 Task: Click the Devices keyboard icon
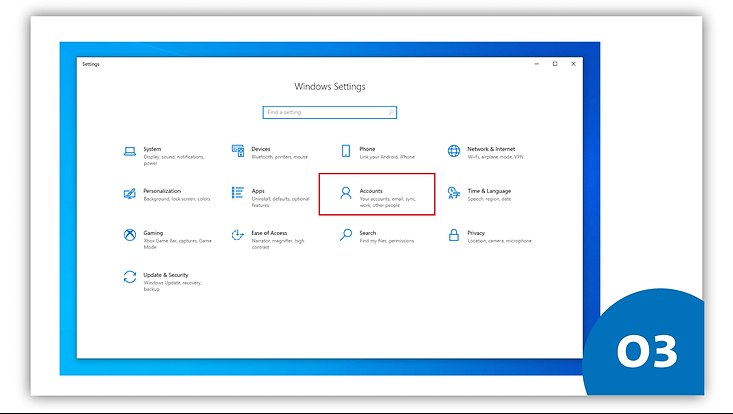(x=238, y=151)
